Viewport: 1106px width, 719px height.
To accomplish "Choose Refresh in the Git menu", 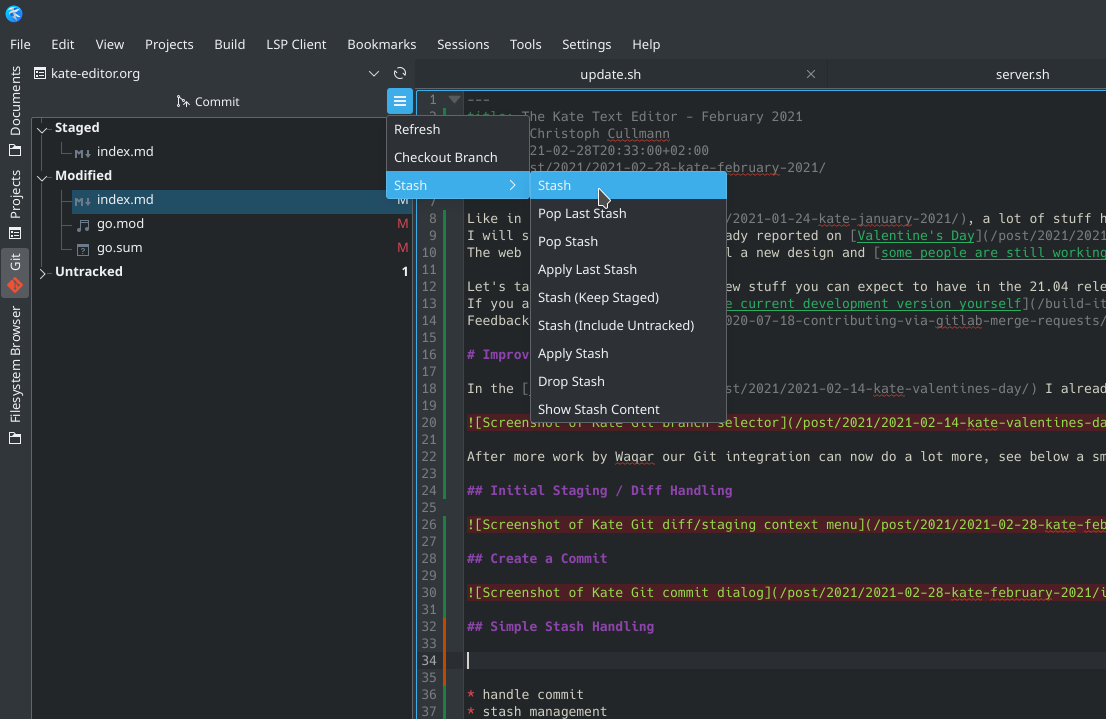I will click(x=458, y=129).
